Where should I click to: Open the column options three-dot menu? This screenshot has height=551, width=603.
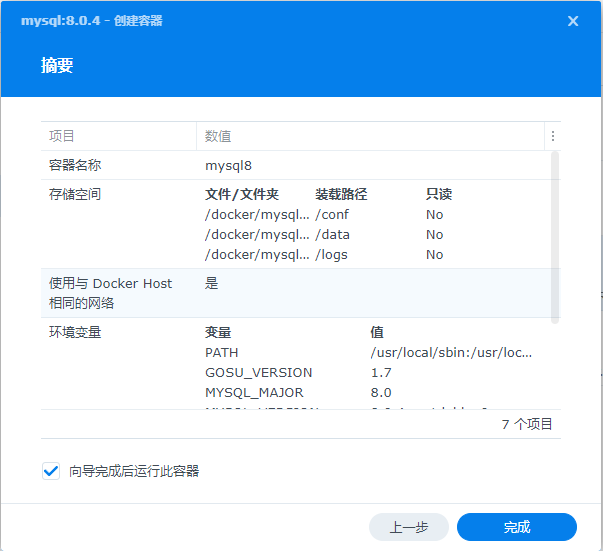552,136
